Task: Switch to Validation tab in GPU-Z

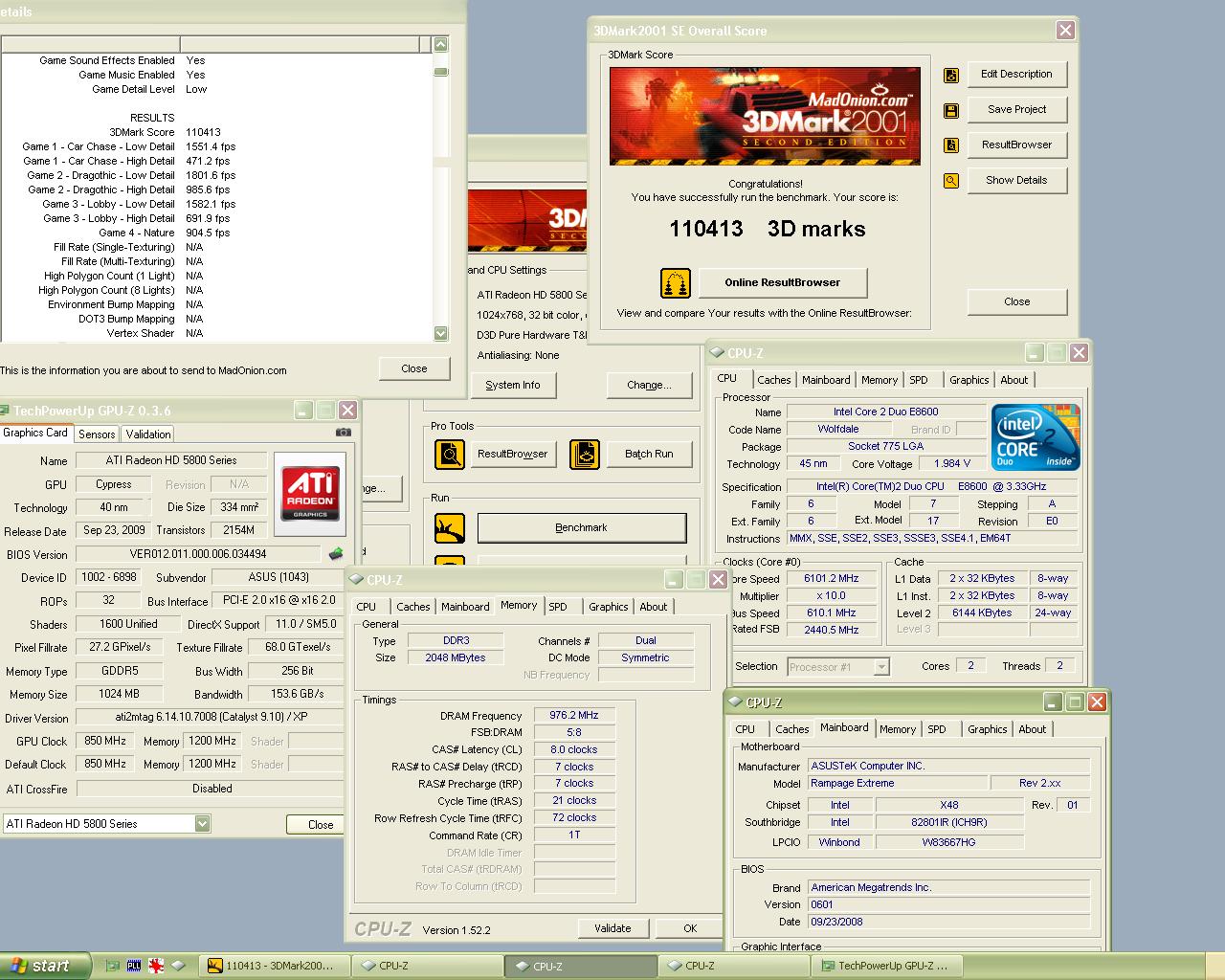Action: pos(148,434)
